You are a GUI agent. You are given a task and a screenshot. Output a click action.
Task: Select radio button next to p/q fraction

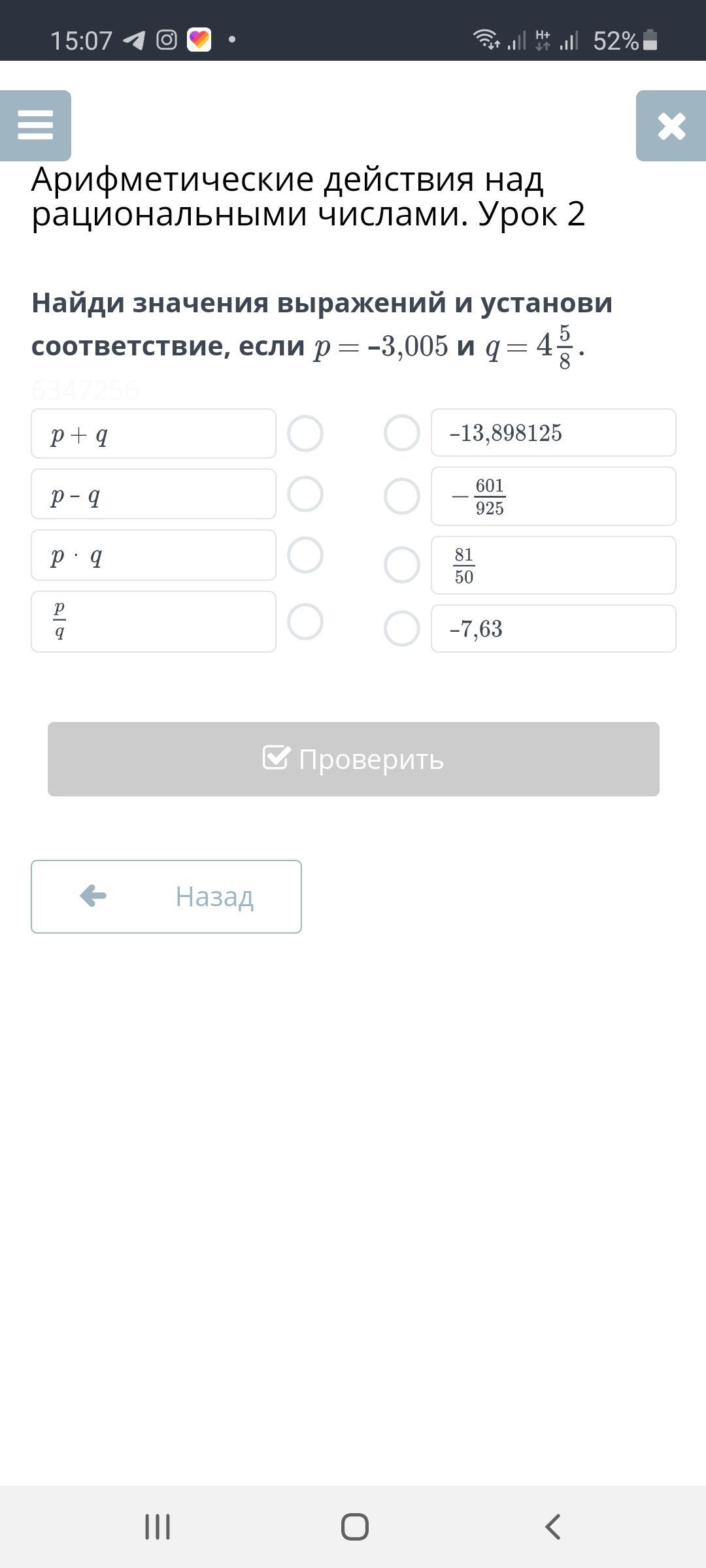pyautogui.click(x=305, y=621)
